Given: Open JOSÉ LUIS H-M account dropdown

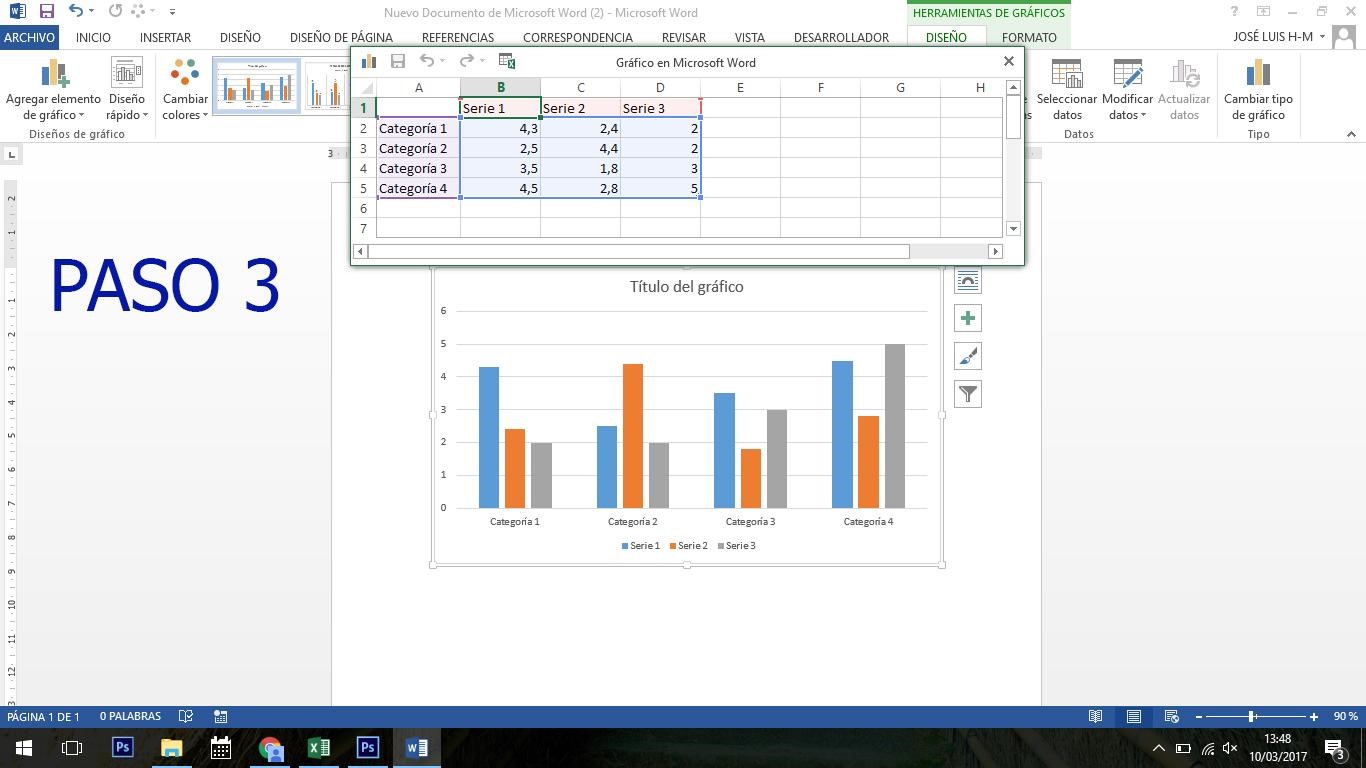Looking at the screenshot, I should pos(1279,37).
